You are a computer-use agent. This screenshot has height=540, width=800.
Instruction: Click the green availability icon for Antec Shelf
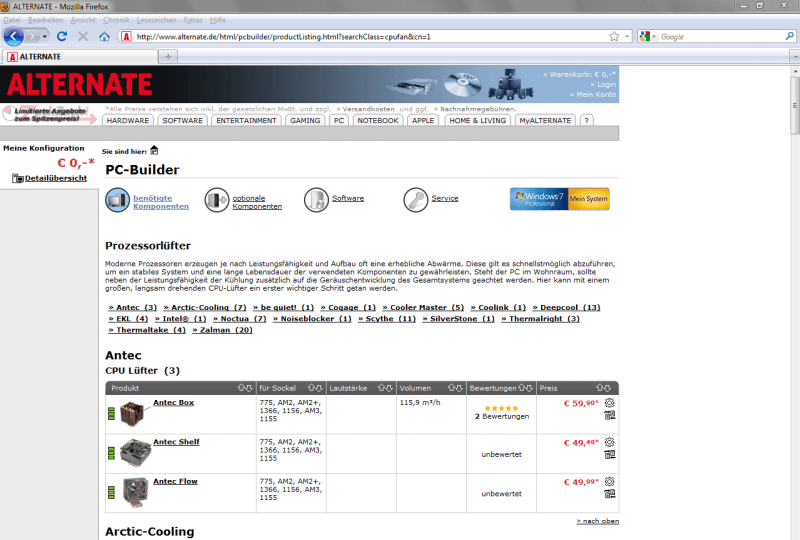pos(111,453)
